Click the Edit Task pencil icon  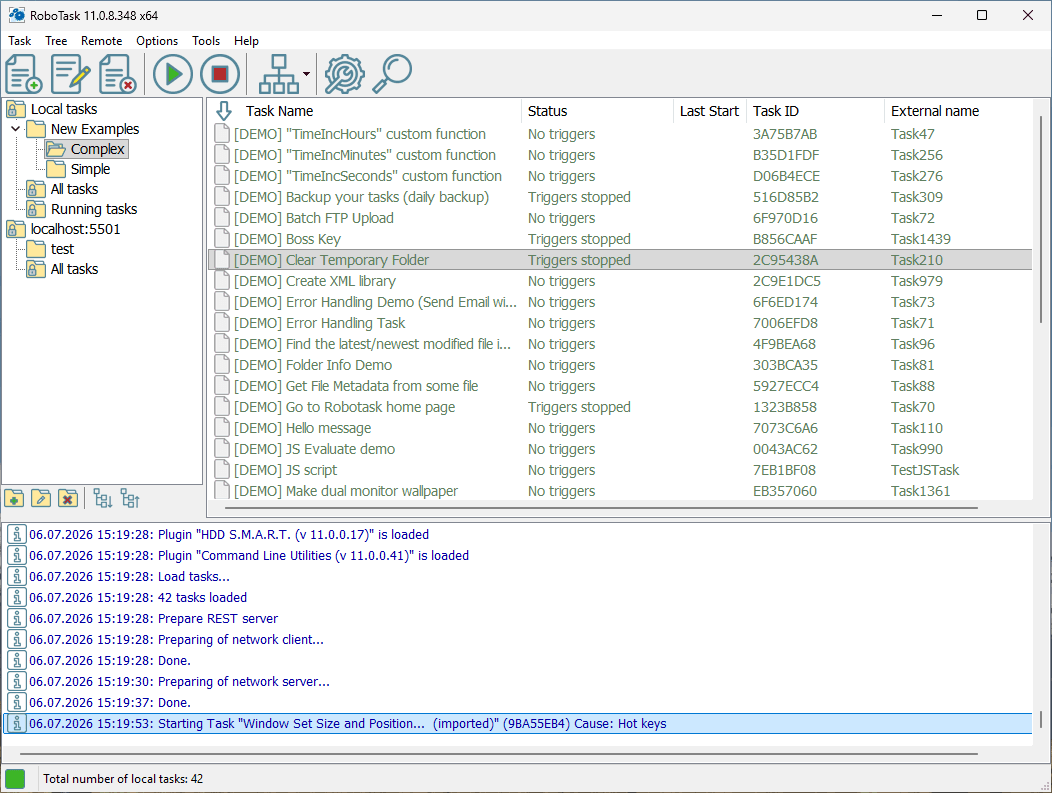click(71, 74)
